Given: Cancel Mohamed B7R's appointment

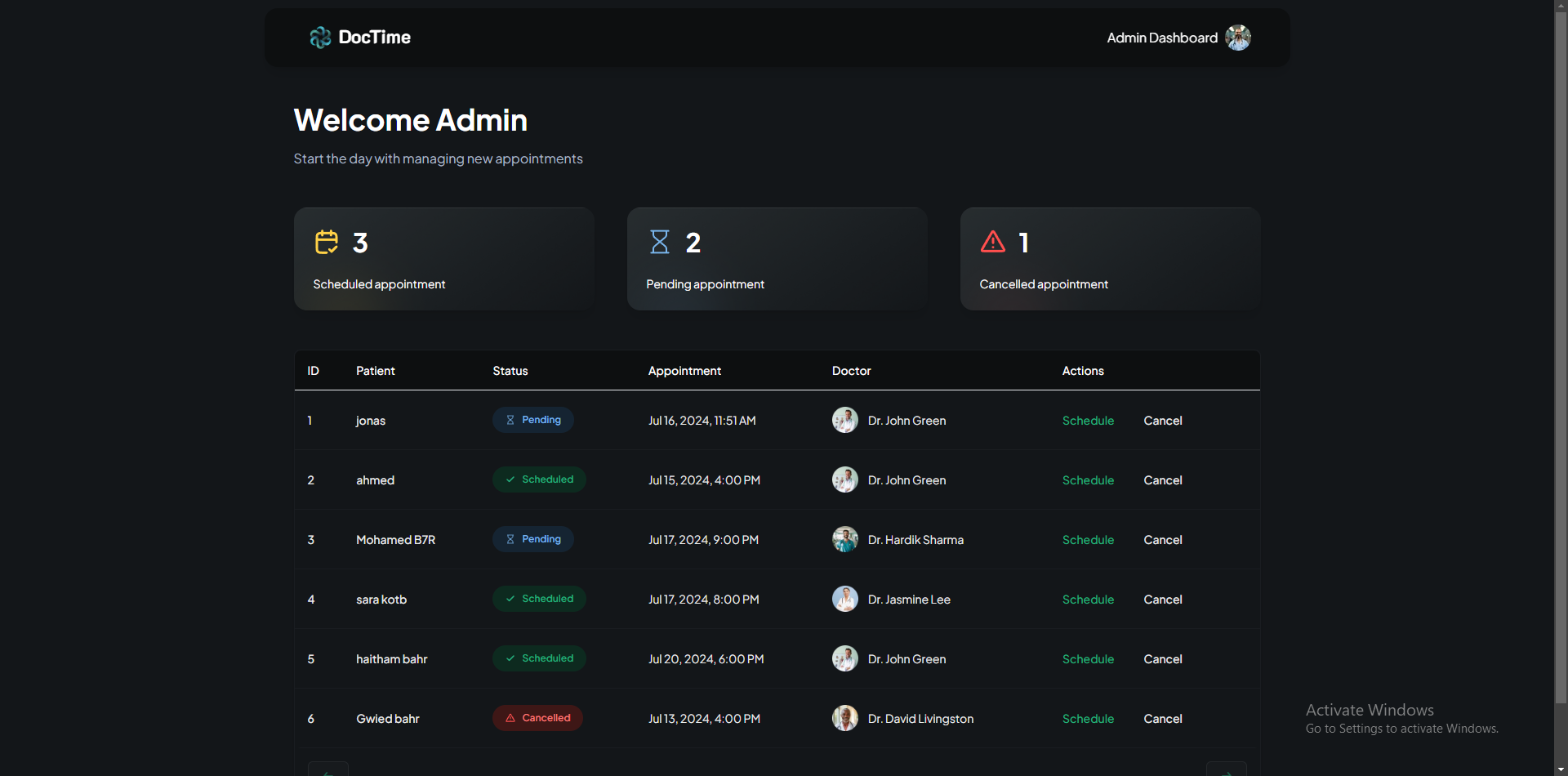Looking at the screenshot, I should click(1163, 540).
